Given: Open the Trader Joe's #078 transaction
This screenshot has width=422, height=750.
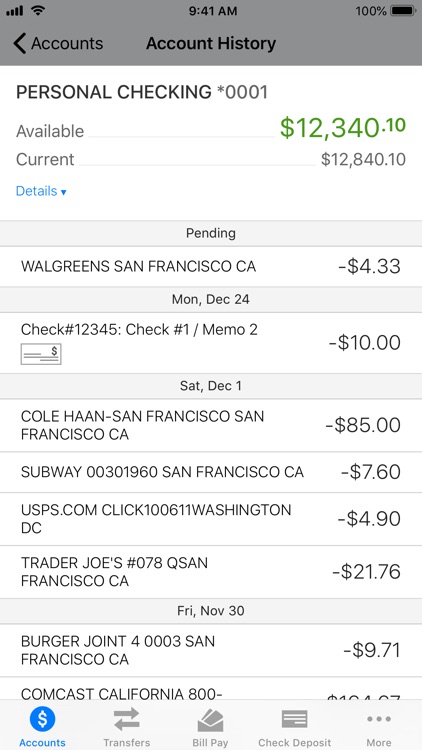Looking at the screenshot, I should [x=211, y=572].
